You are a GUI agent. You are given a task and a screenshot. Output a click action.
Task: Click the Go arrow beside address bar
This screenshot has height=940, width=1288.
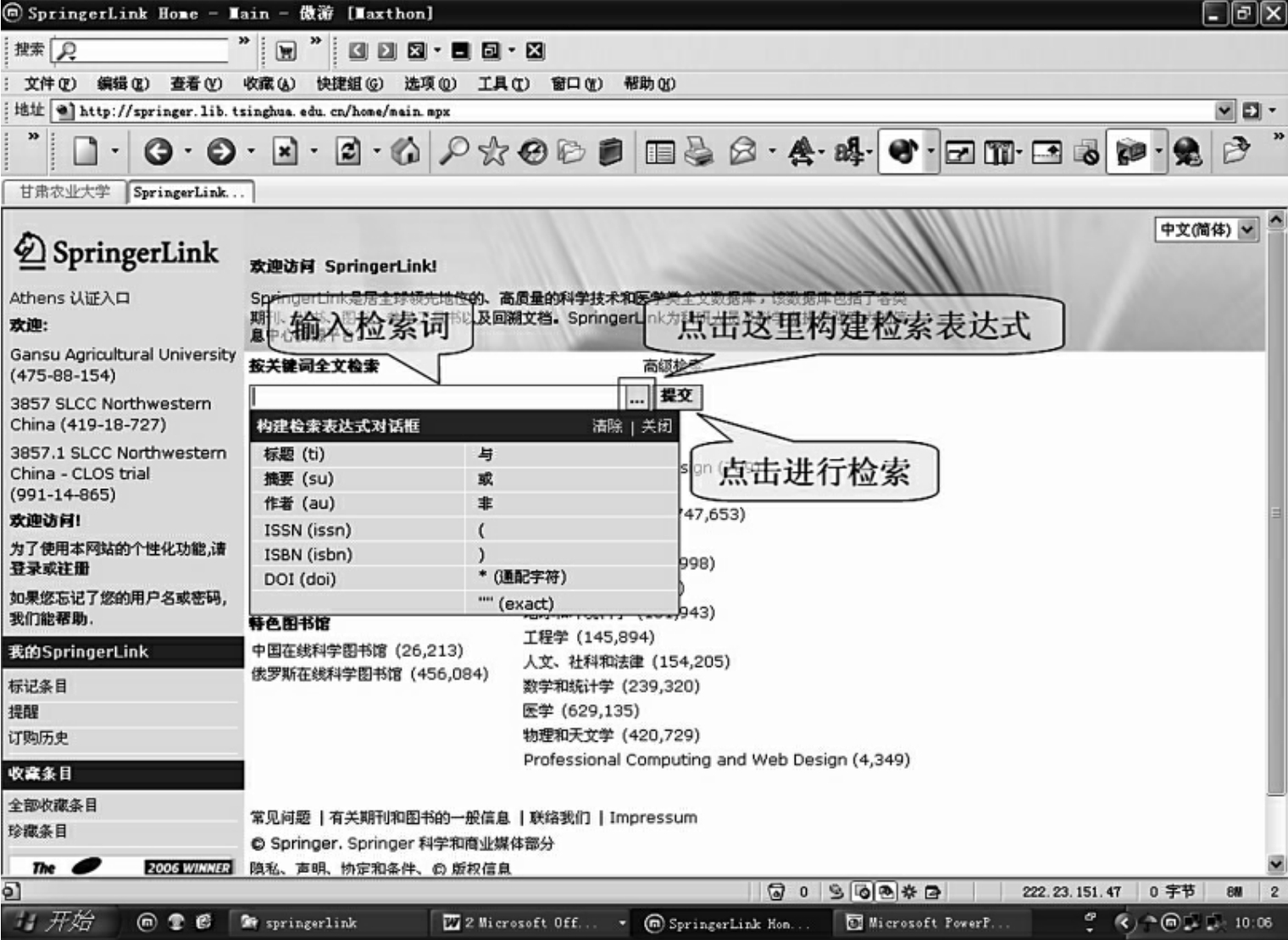1251,111
